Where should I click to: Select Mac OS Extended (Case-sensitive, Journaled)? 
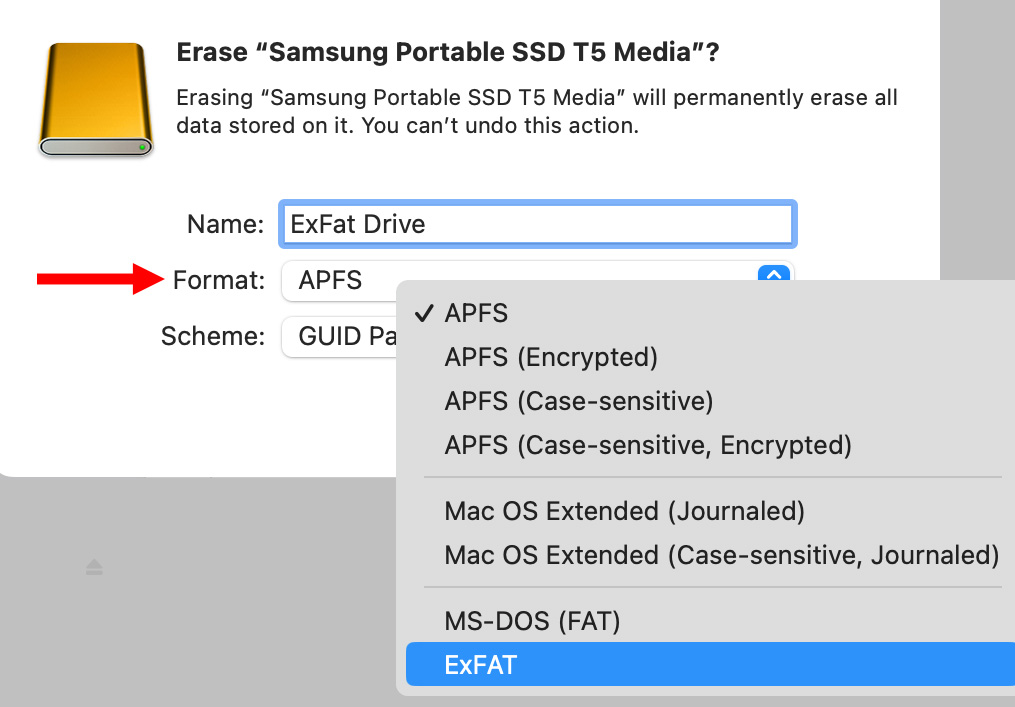pyautogui.click(x=722, y=555)
